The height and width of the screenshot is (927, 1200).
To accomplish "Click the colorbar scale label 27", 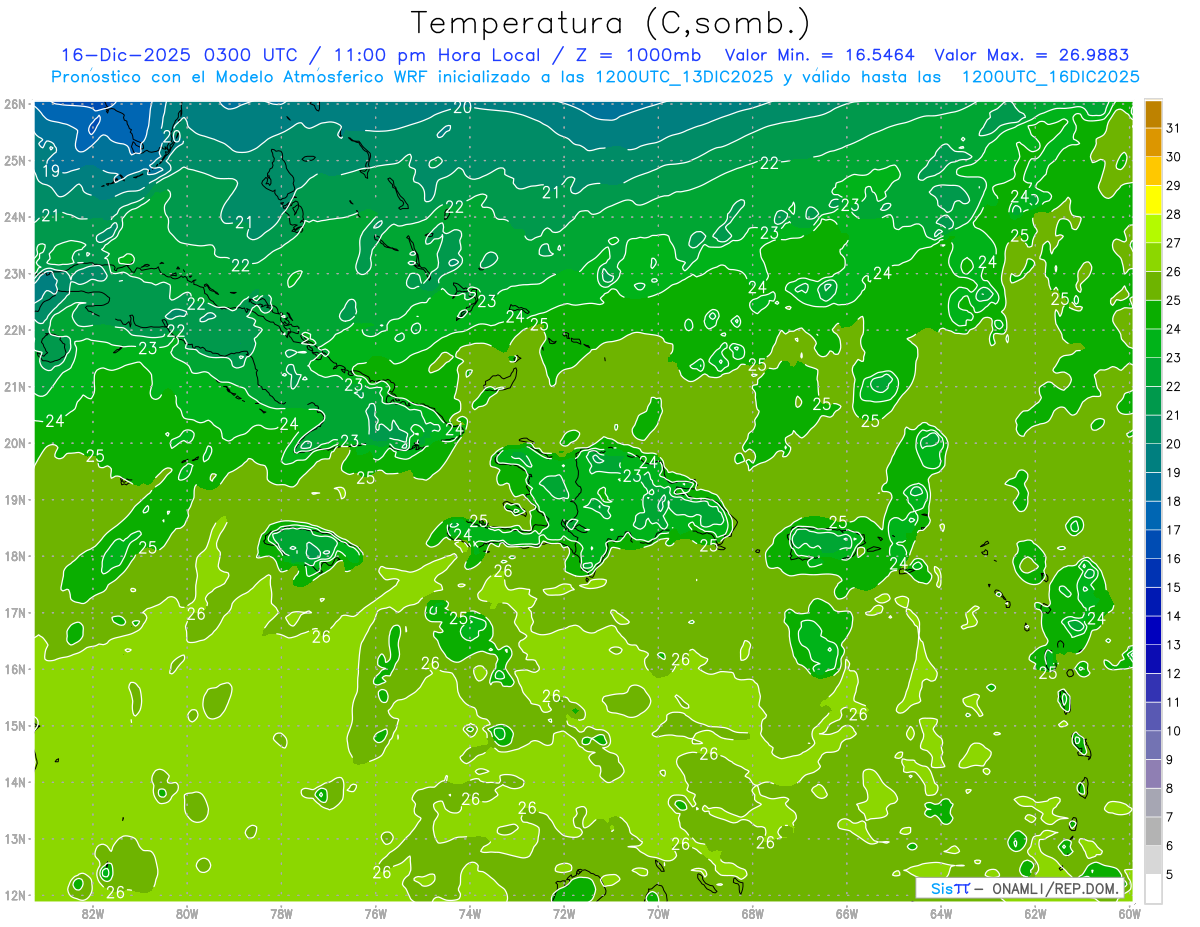I will coord(1173,243).
